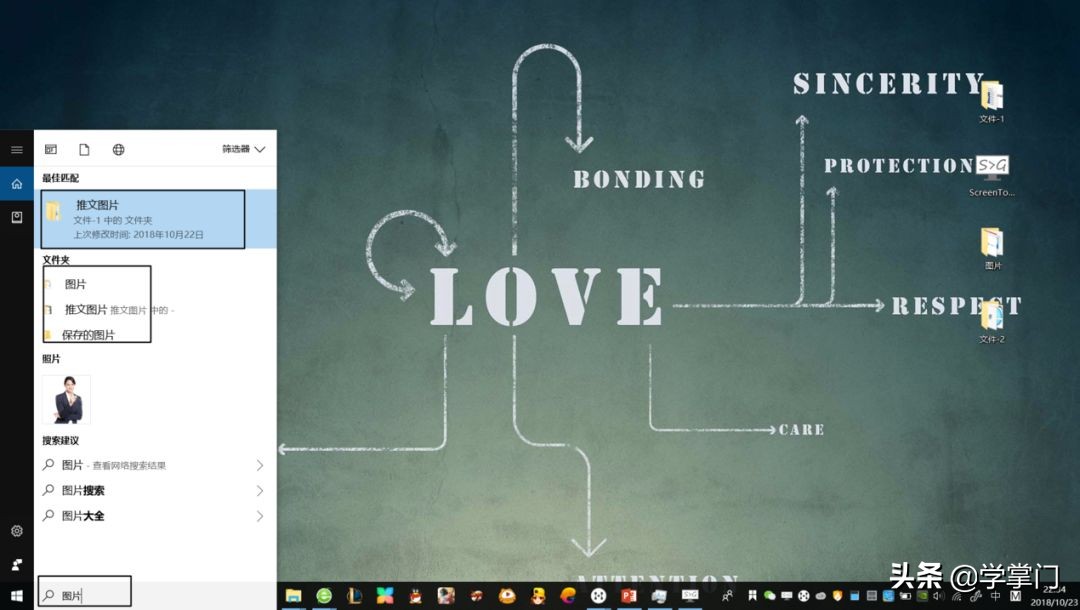Open search settings via the gear icon
Screen dimensions: 1080x610
pyautogui.click(x=16, y=531)
